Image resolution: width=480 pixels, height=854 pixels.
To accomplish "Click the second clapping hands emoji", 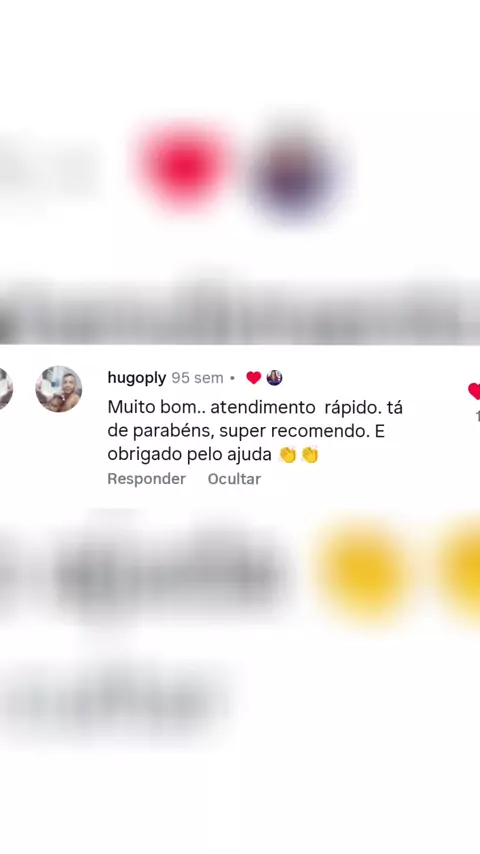I will click(x=309, y=454).
